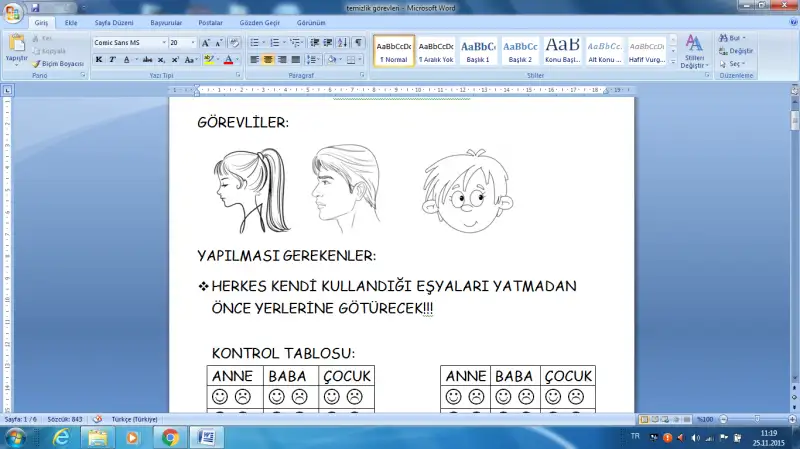The height and width of the screenshot is (449, 800).
Task: Click the grow font size icon
Action: pyautogui.click(x=205, y=43)
